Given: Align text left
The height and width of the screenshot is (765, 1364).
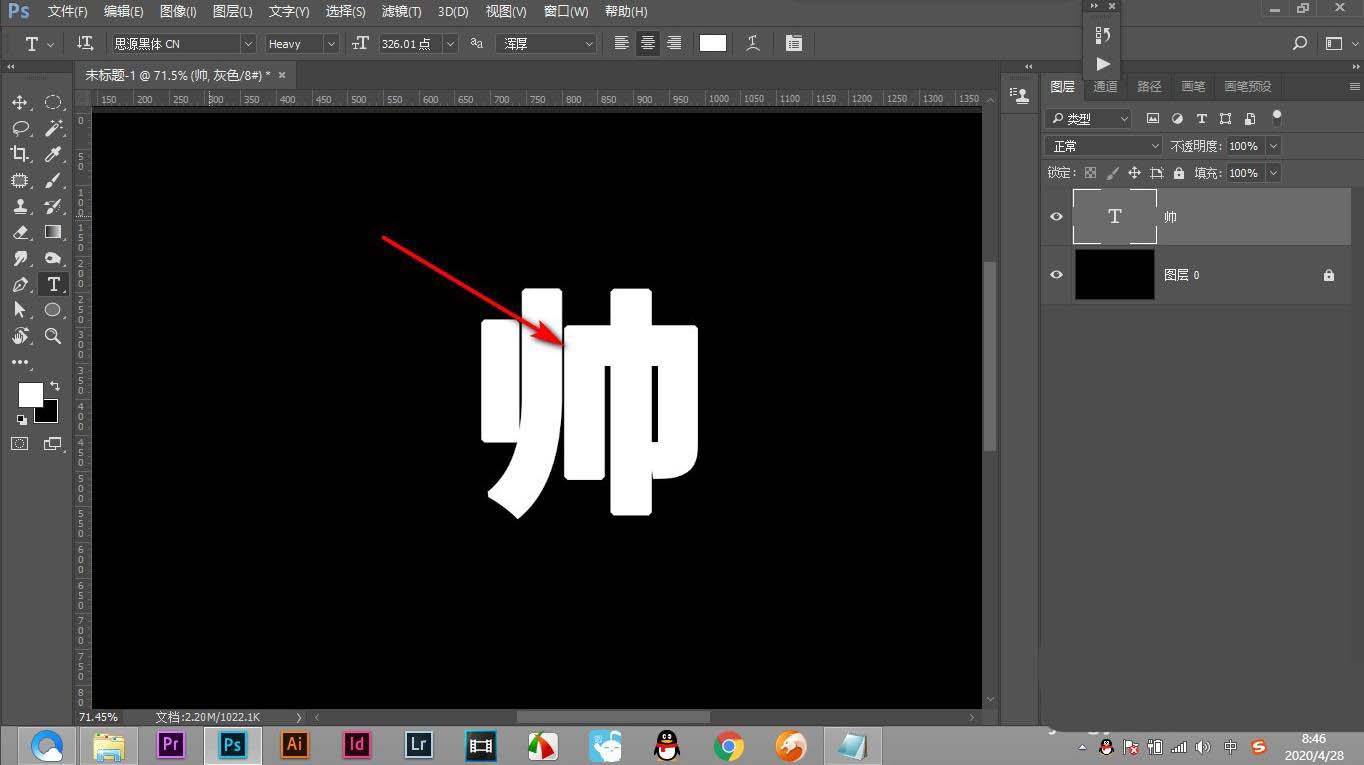Looking at the screenshot, I should 622,43.
